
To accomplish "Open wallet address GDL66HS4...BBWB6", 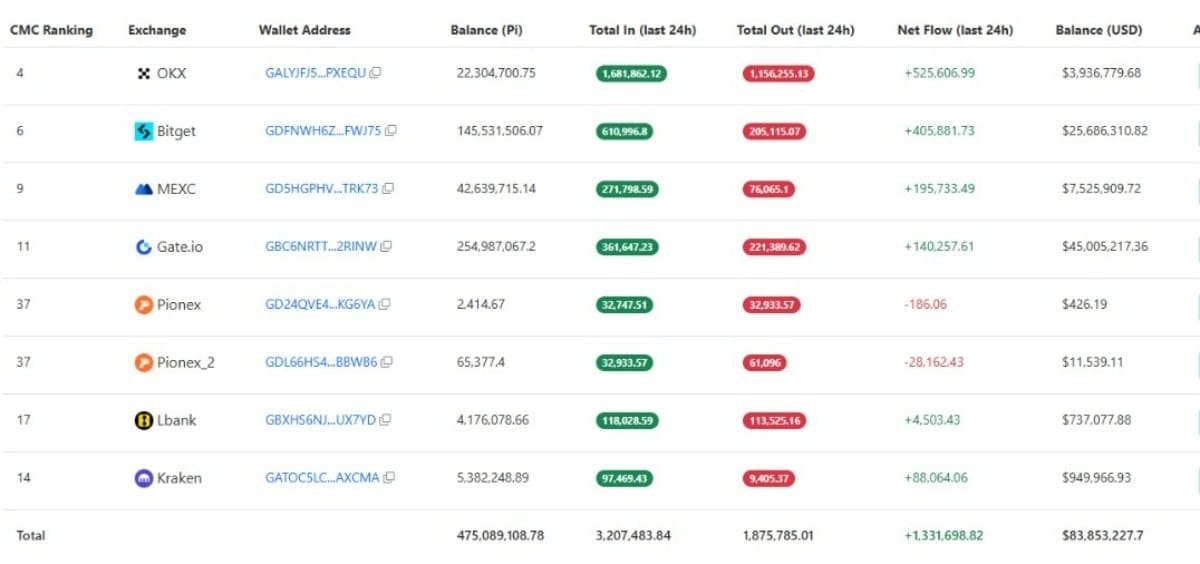I will point(321,363).
